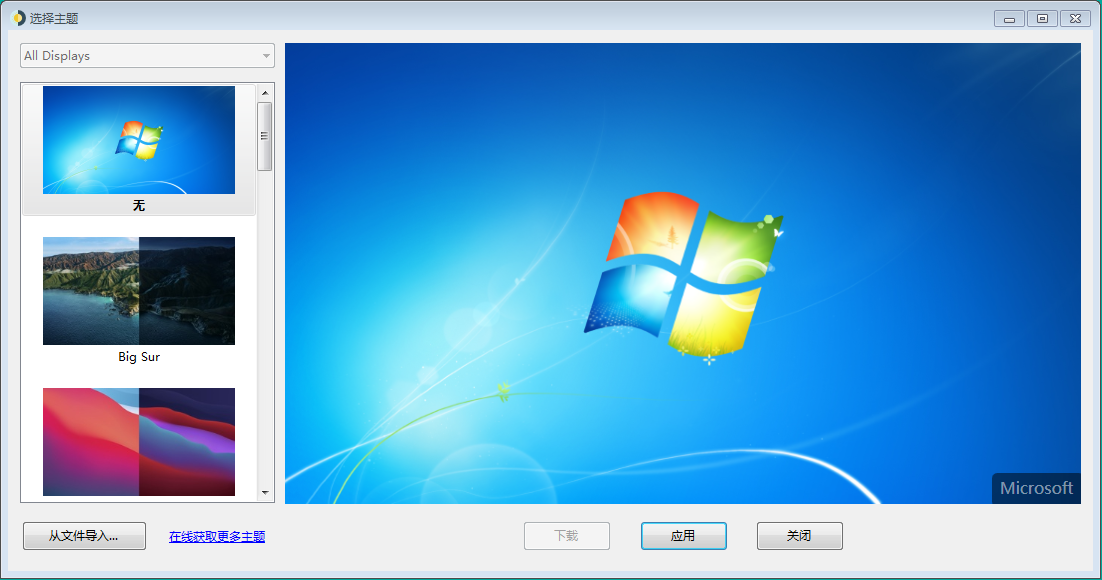Apply the theme with the 应用 button
This screenshot has height=580, width=1102.
point(683,536)
